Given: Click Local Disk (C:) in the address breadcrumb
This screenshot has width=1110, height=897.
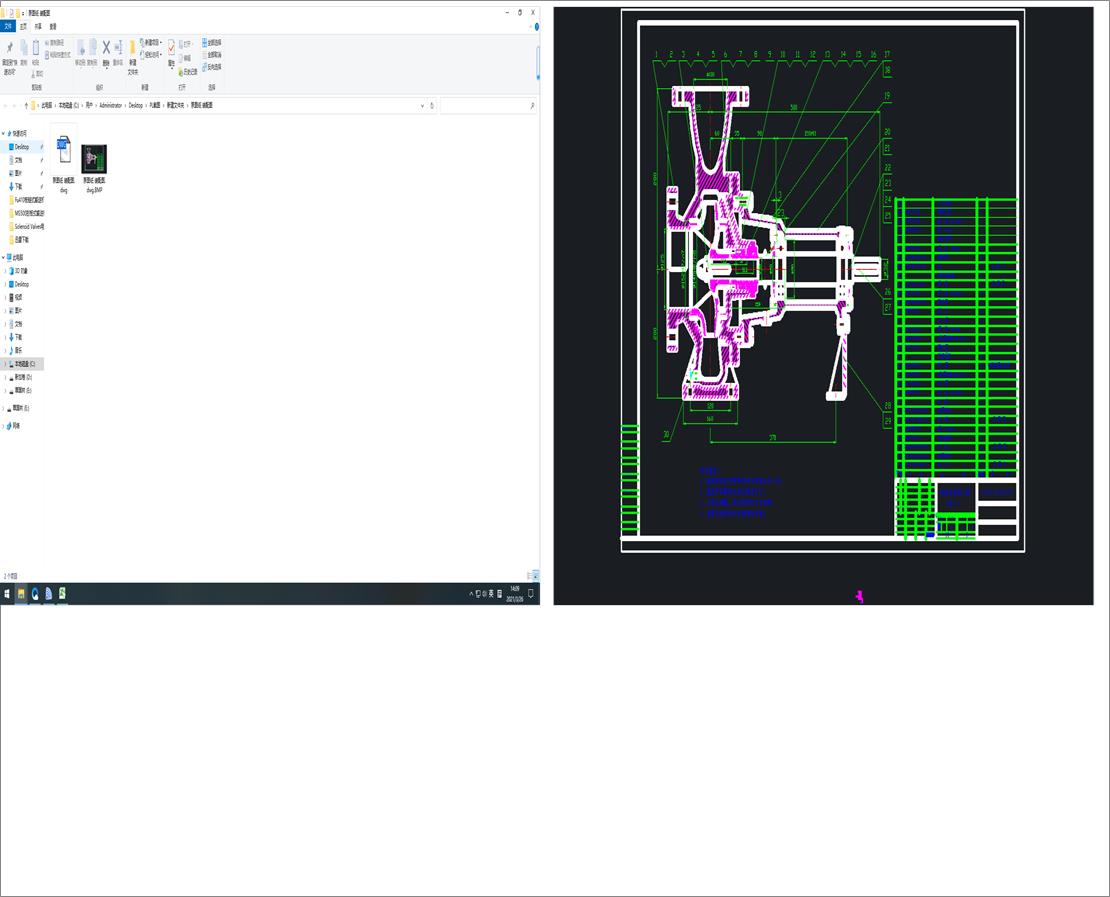Looking at the screenshot, I should click(69, 105).
